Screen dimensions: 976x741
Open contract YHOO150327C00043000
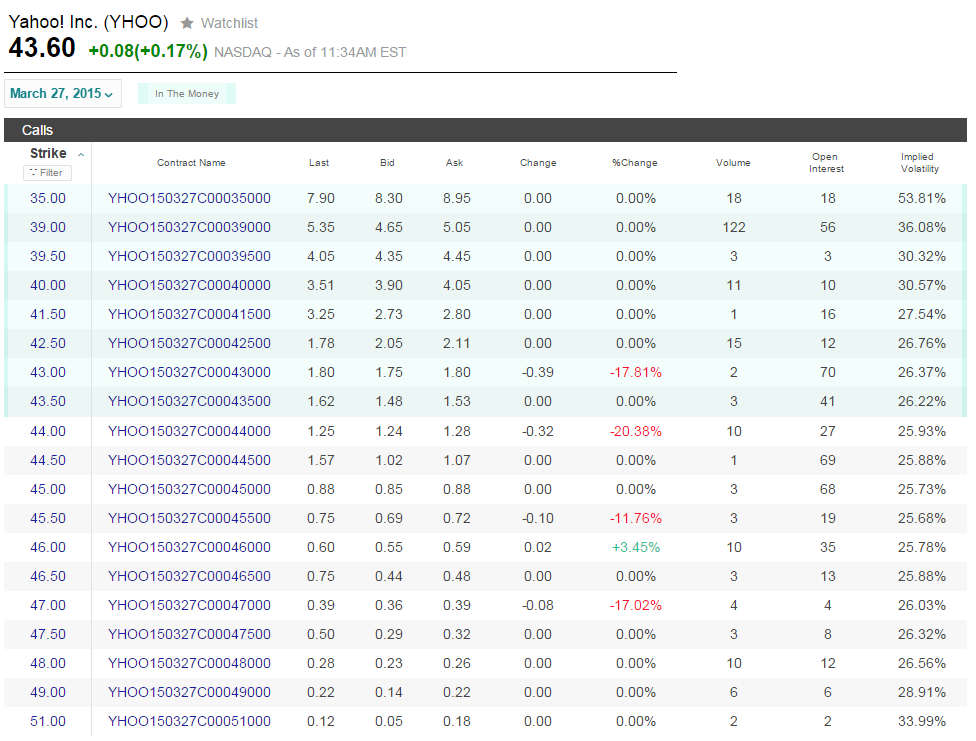point(189,372)
